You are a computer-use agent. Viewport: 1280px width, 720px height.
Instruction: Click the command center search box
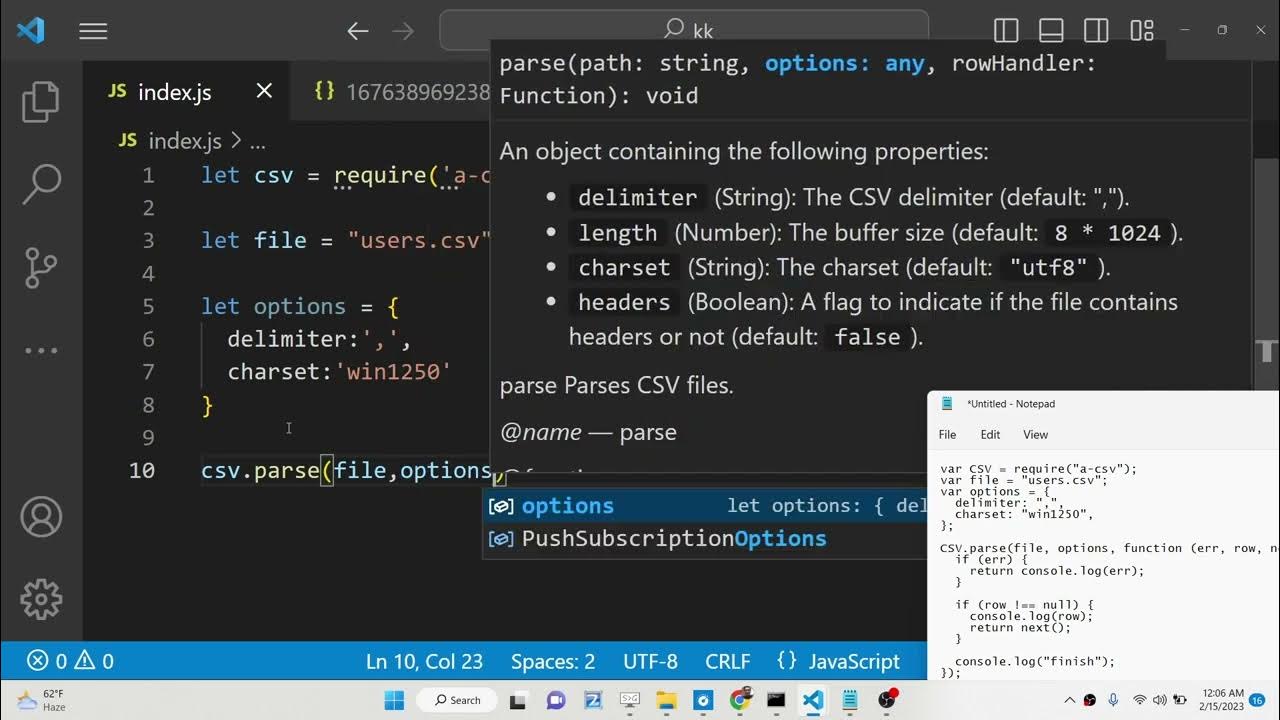pos(686,31)
